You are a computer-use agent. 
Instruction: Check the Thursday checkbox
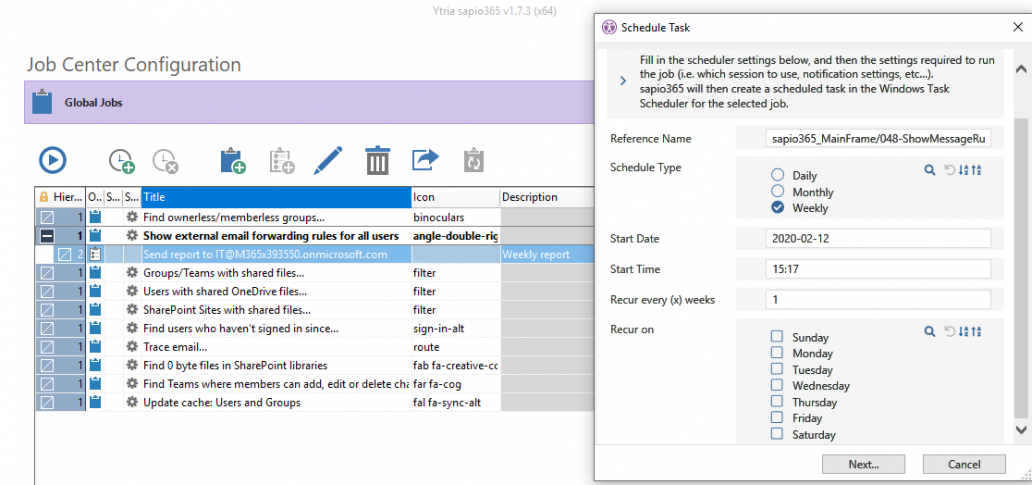click(777, 401)
